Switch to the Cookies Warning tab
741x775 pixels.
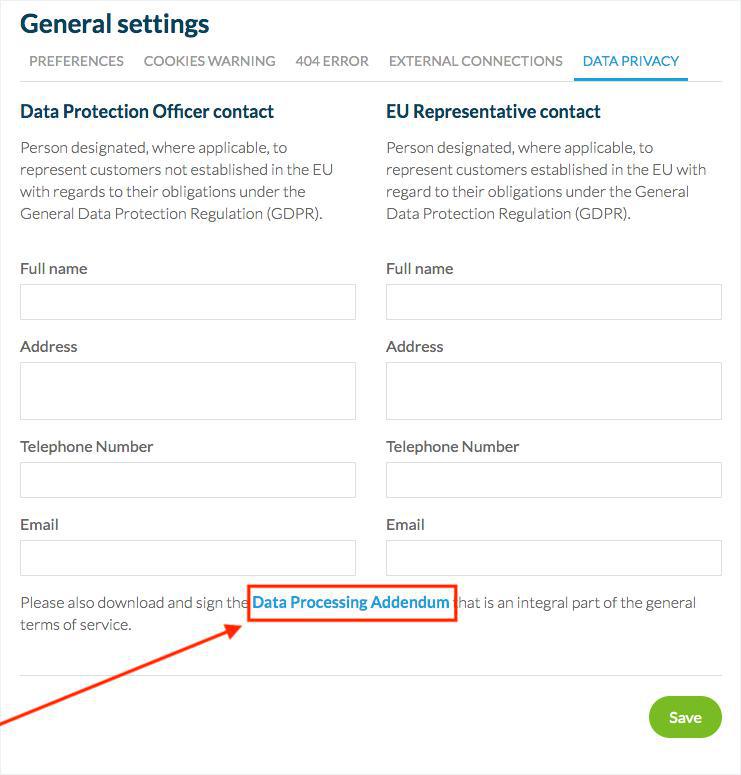209,61
